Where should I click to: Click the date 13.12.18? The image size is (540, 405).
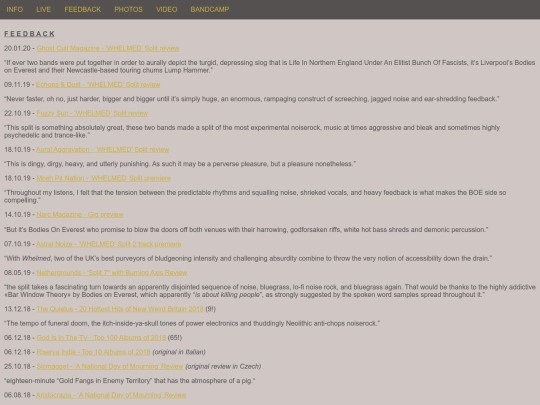(17, 309)
